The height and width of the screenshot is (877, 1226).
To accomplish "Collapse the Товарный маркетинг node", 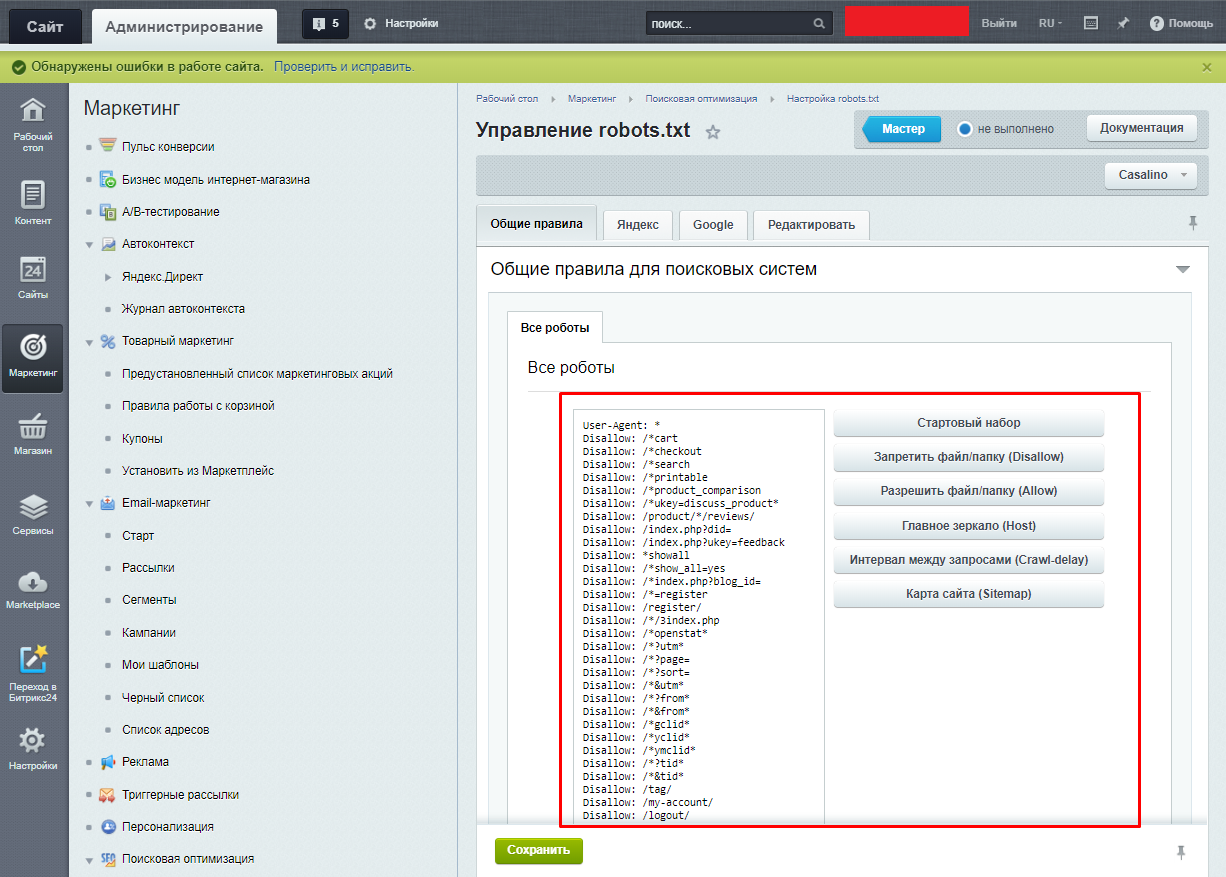I will [89, 342].
